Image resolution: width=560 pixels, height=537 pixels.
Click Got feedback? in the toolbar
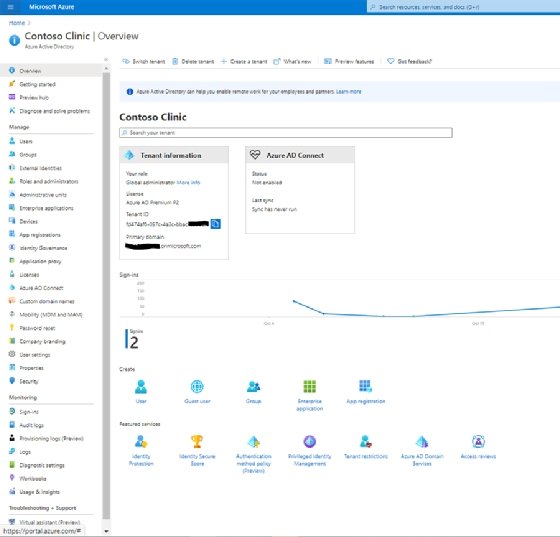(x=410, y=61)
